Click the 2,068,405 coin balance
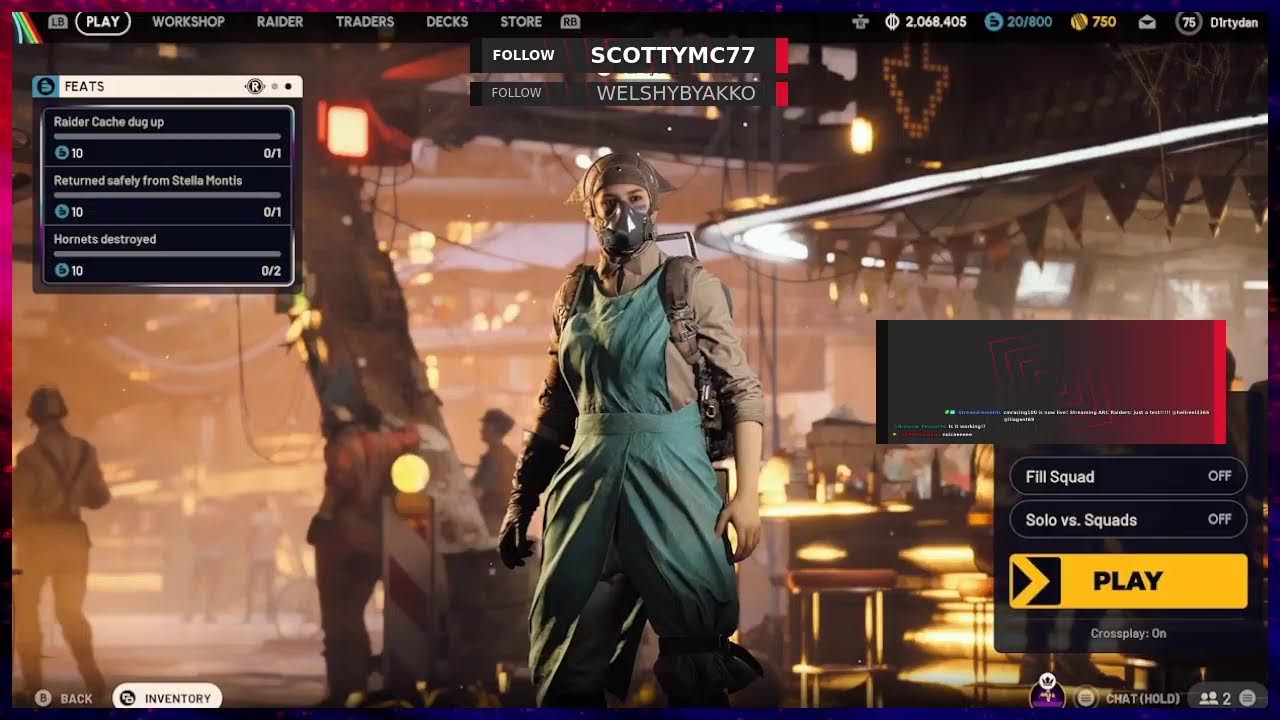Screen dimensions: 1280x720 click(936, 21)
